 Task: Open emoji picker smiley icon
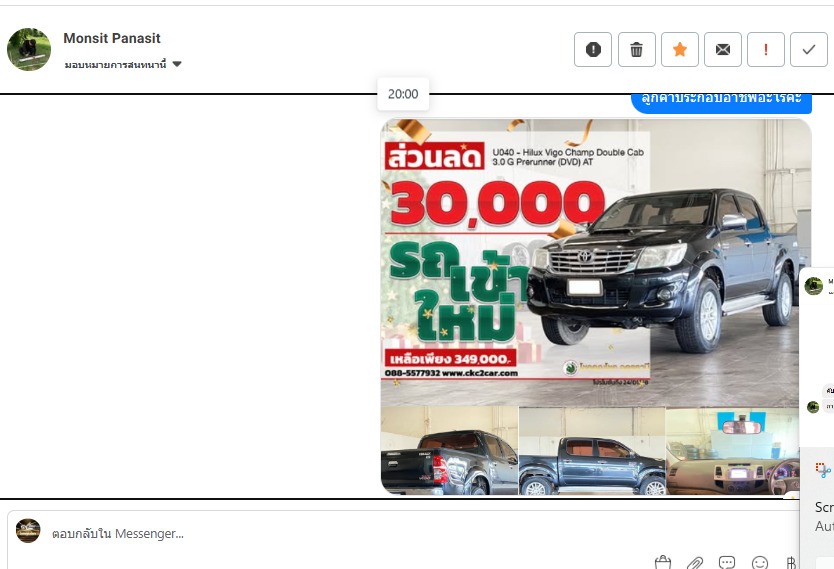pos(760,563)
